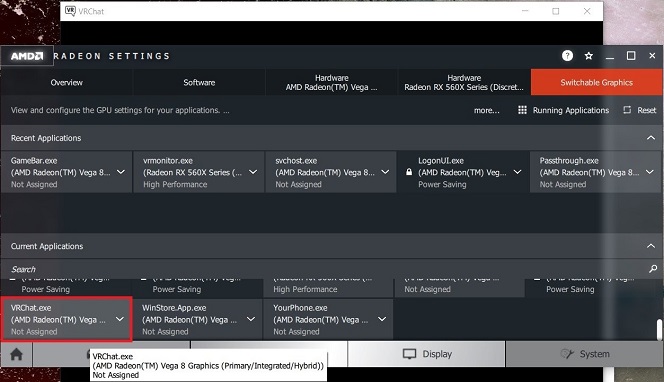The height and width of the screenshot is (382, 664).
Task: Click High Performance under vrmonitor.exe
Action: pyautogui.click(x=175, y=184)
